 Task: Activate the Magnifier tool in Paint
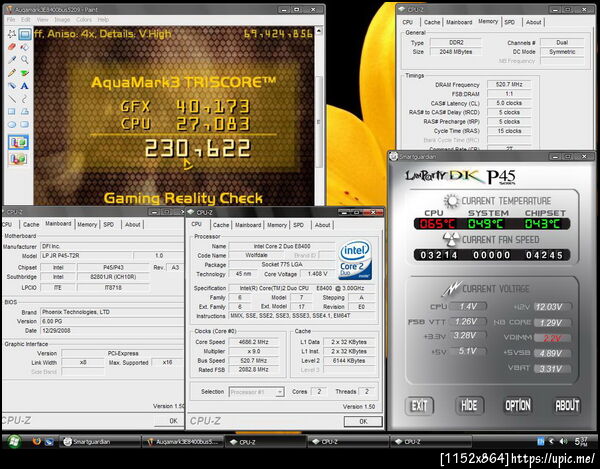(24, 60)
